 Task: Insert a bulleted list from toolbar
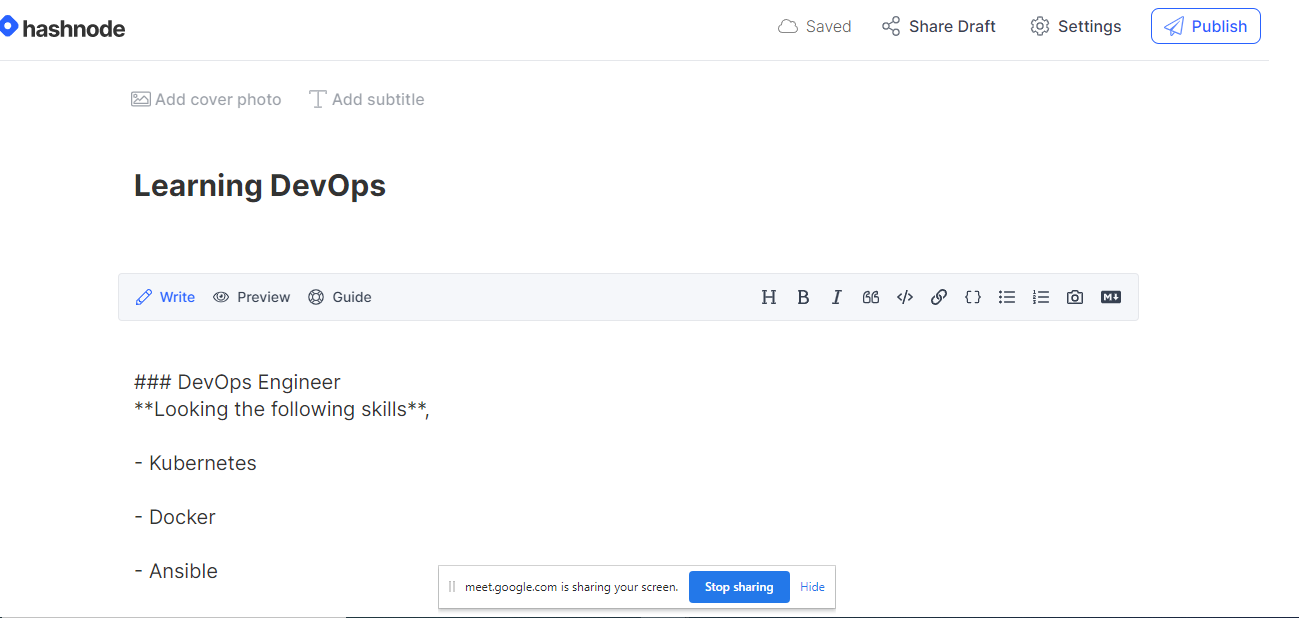[x=1007, y=297]
